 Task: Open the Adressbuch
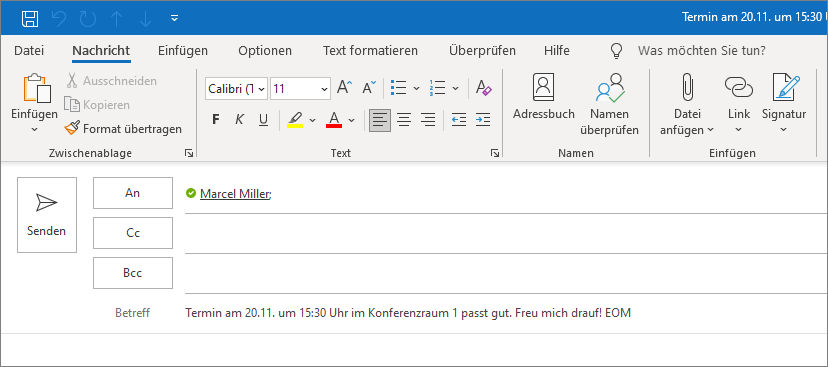pyautogui.click(x=543, y=98)
